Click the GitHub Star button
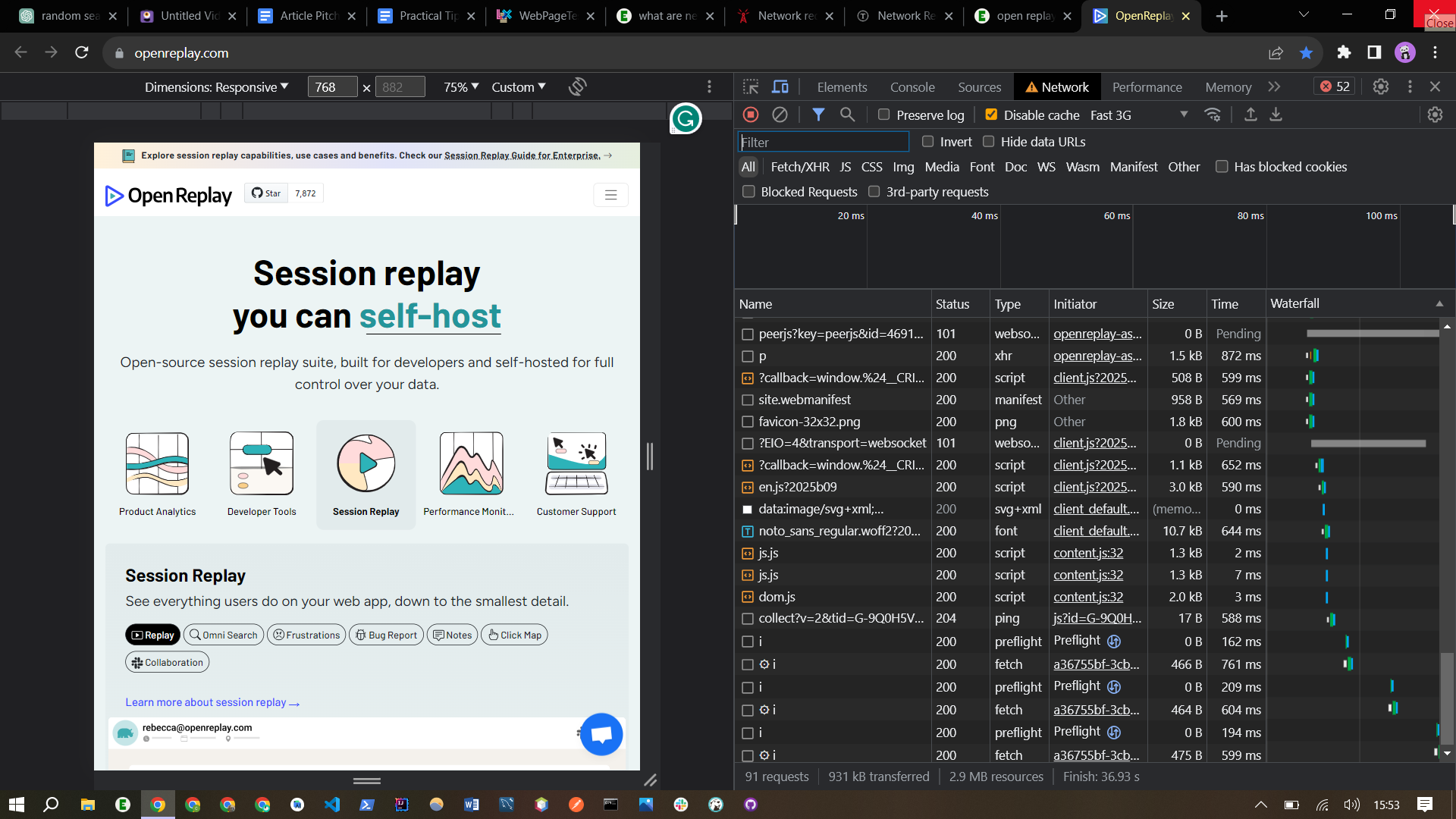1456x819 pixels. tap(266, 193)
